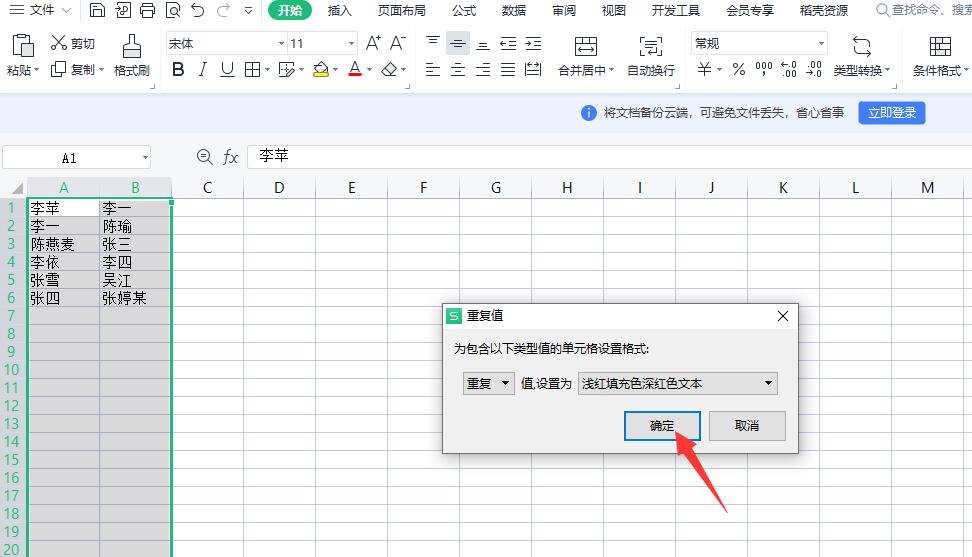Toggle bold formatting
Image resolution: width=972 pixels, height=557 pixels.
[178, 69]
